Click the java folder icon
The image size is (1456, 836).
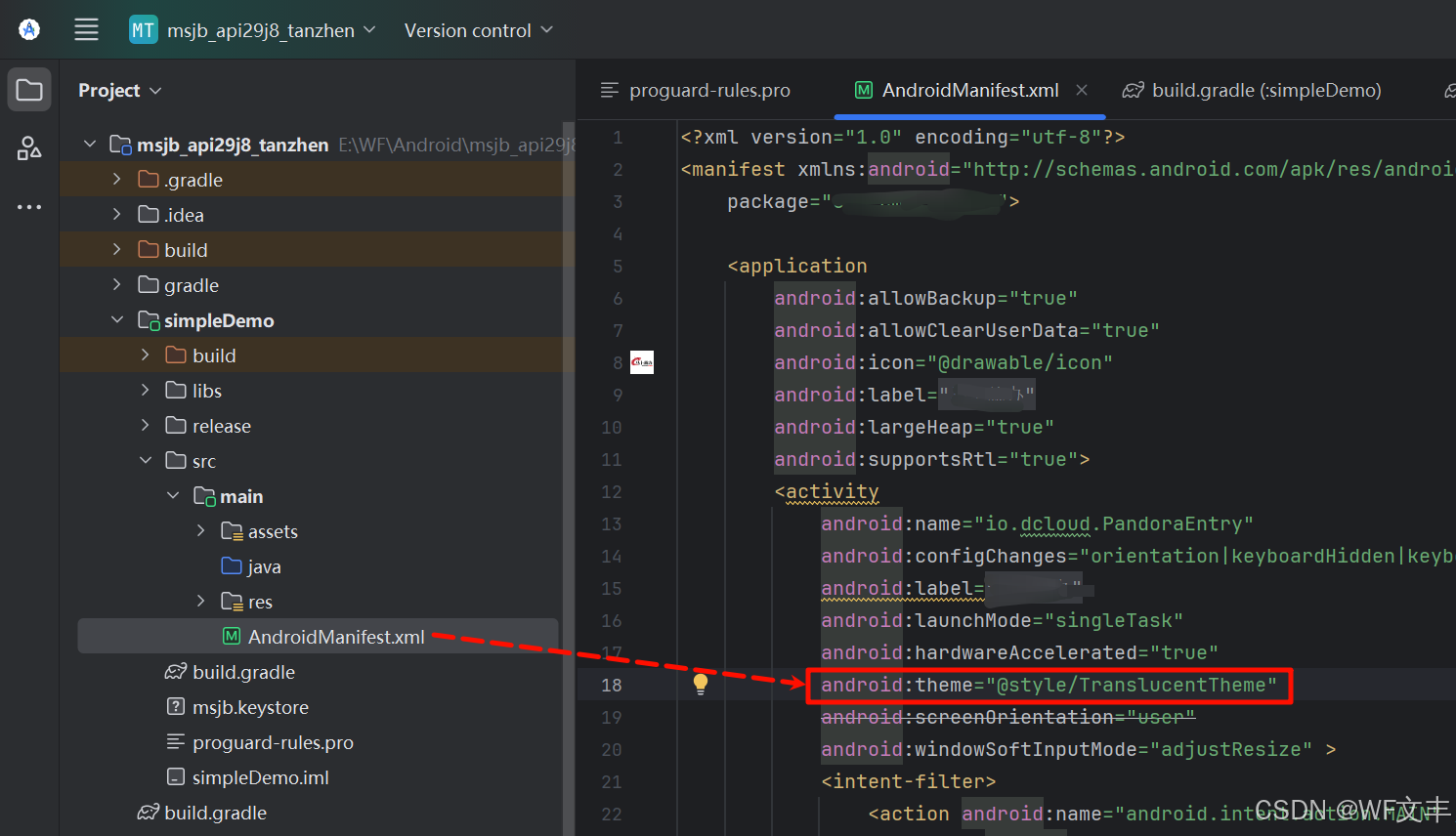coord(232,566)
